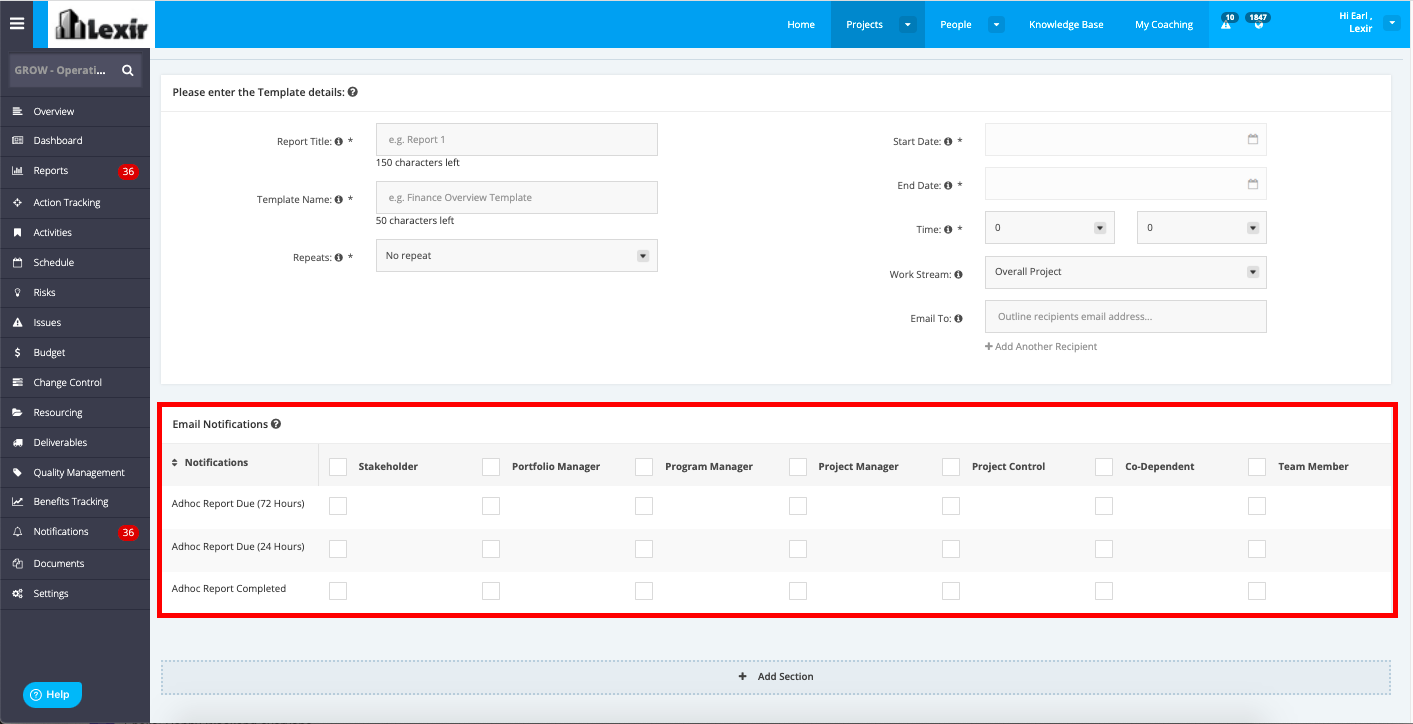
Task: Check Project Manager for Adhoc Report Due (24 Hours)
Action: (798, 549)
